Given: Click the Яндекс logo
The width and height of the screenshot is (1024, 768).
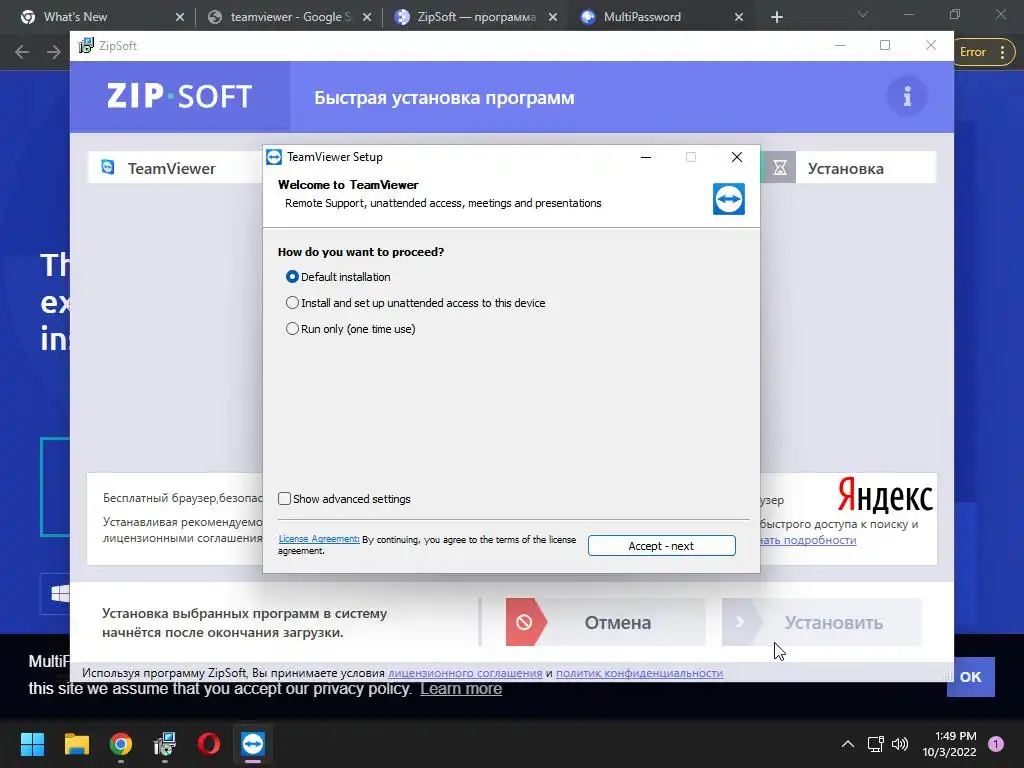Looking at the screenshot, I should pos(885,496).
